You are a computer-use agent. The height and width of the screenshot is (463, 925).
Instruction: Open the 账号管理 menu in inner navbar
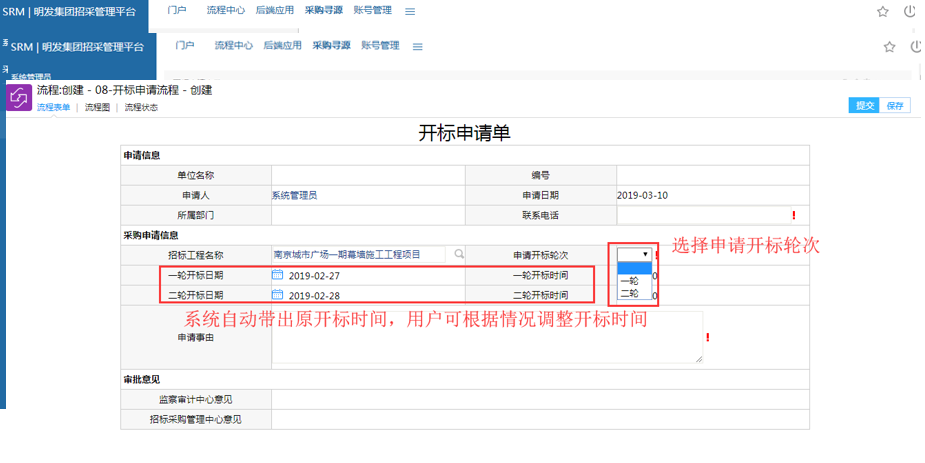click(x=380, y=46)
